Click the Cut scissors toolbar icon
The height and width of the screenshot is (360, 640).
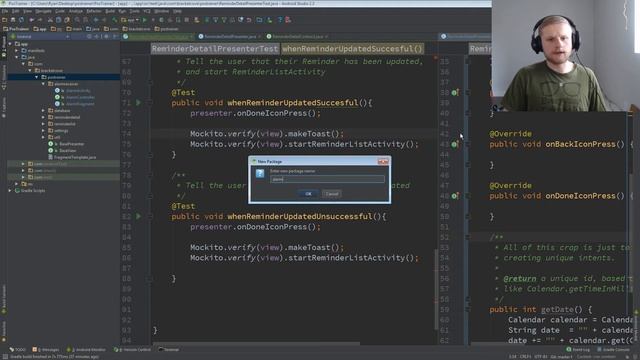tap(50, 20)
